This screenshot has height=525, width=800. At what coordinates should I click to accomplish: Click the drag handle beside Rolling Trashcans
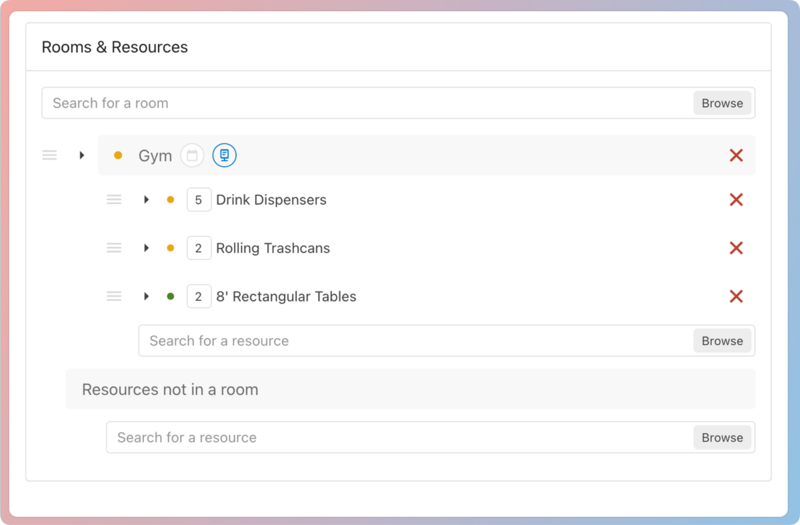pos(114,248)
